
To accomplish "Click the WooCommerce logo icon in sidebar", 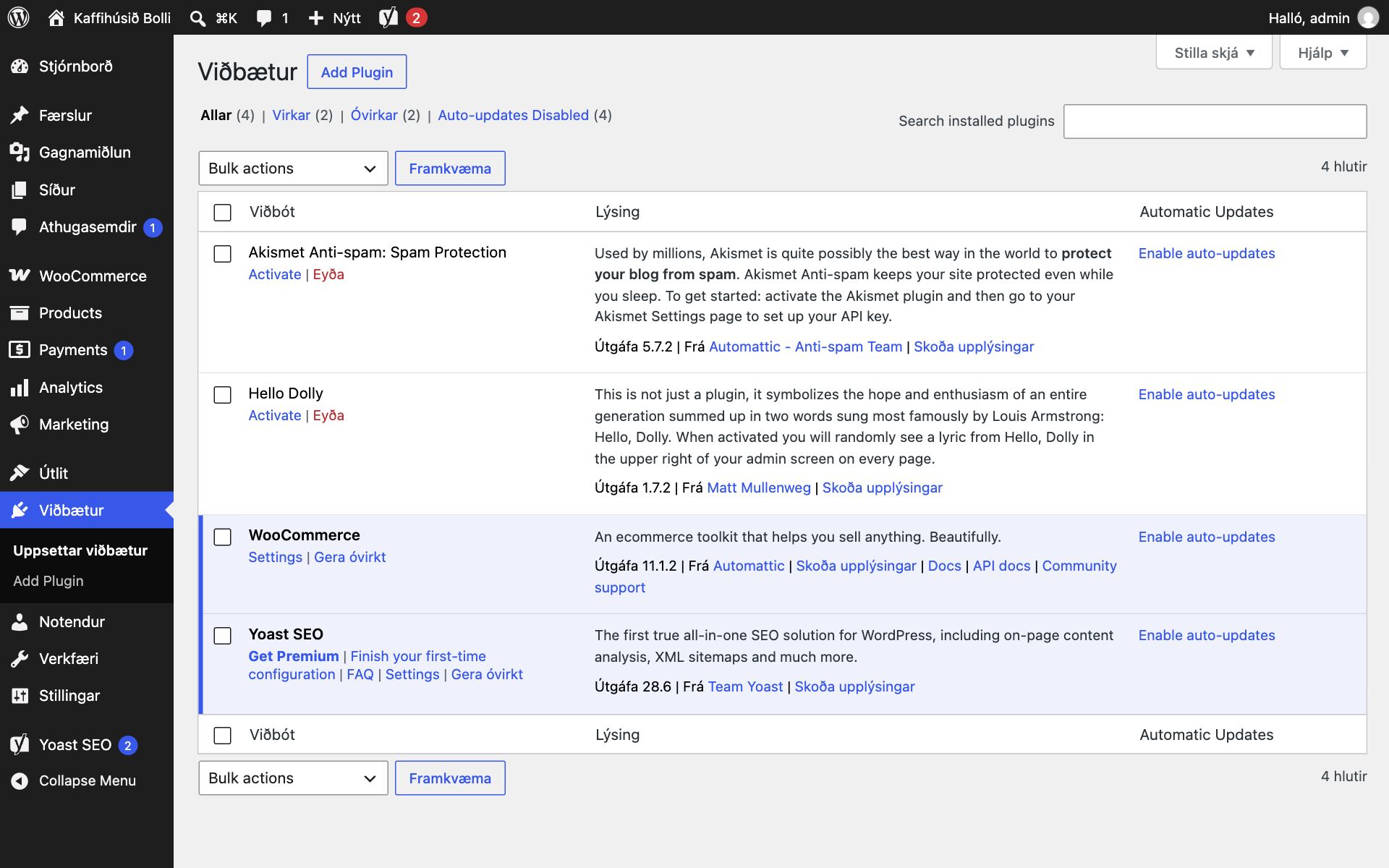I will [x=20, y=276].
